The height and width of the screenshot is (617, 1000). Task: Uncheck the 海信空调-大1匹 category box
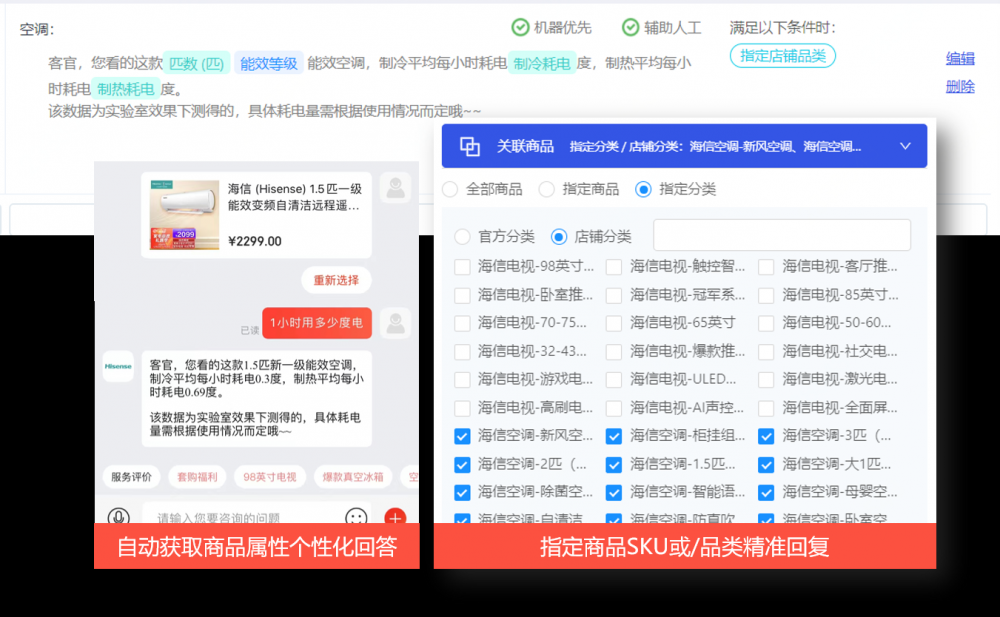pyautogui.click(x=766, y=465)
